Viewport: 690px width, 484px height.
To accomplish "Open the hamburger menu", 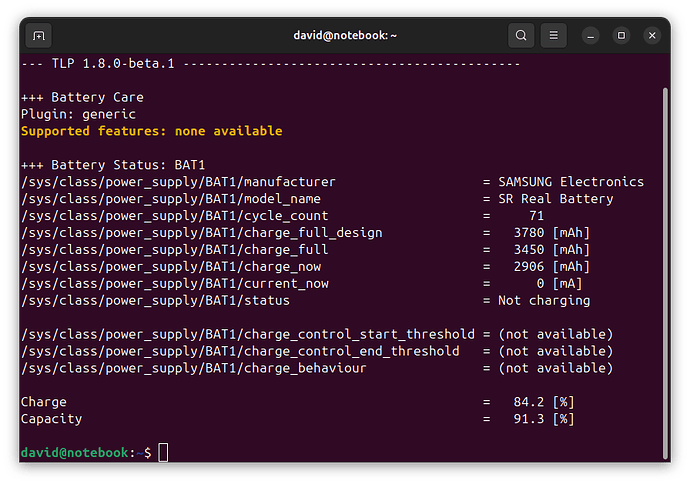I will (x=554, y=35).
